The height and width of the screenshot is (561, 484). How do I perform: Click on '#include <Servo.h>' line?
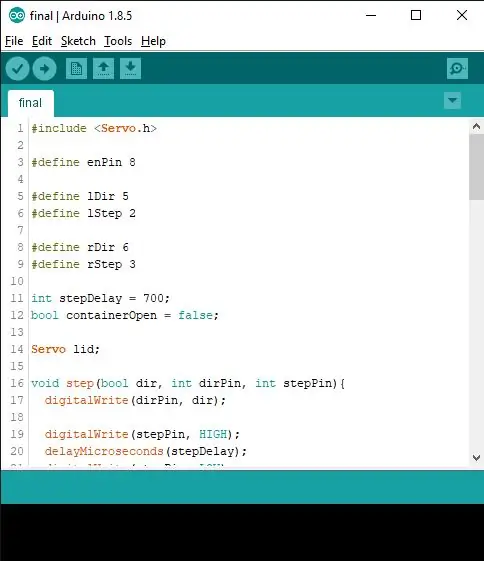click(x=94, y=128)
